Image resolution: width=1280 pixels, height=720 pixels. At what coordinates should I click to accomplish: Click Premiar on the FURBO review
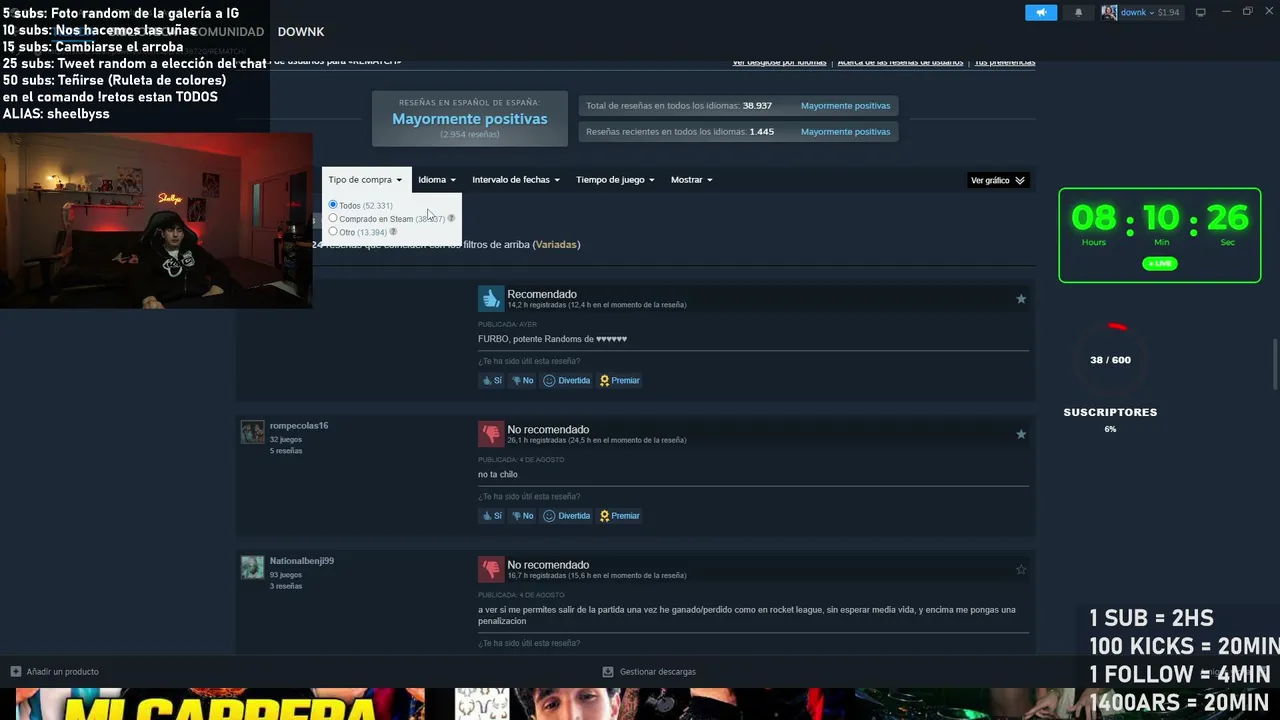619,380
